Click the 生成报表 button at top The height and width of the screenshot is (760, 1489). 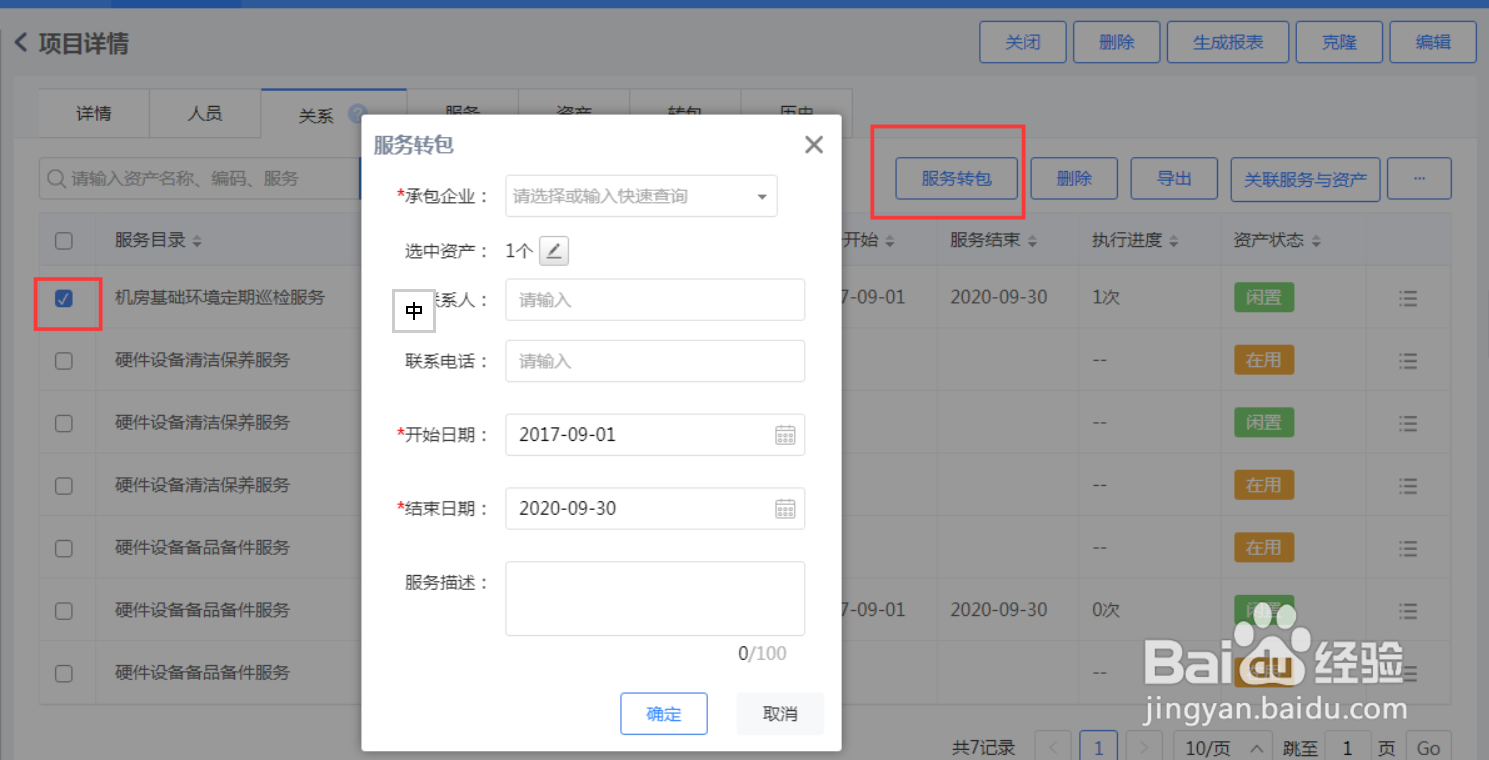pyautogui.click(x=1227, y=42)
